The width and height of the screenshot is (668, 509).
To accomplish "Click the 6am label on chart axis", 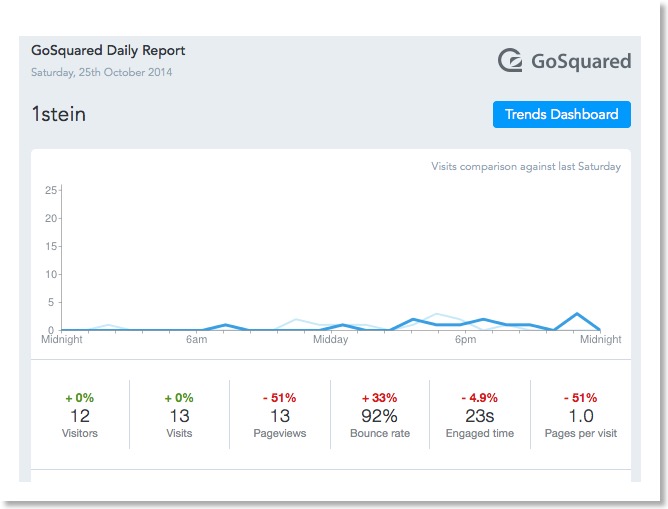I will [196, 339].
